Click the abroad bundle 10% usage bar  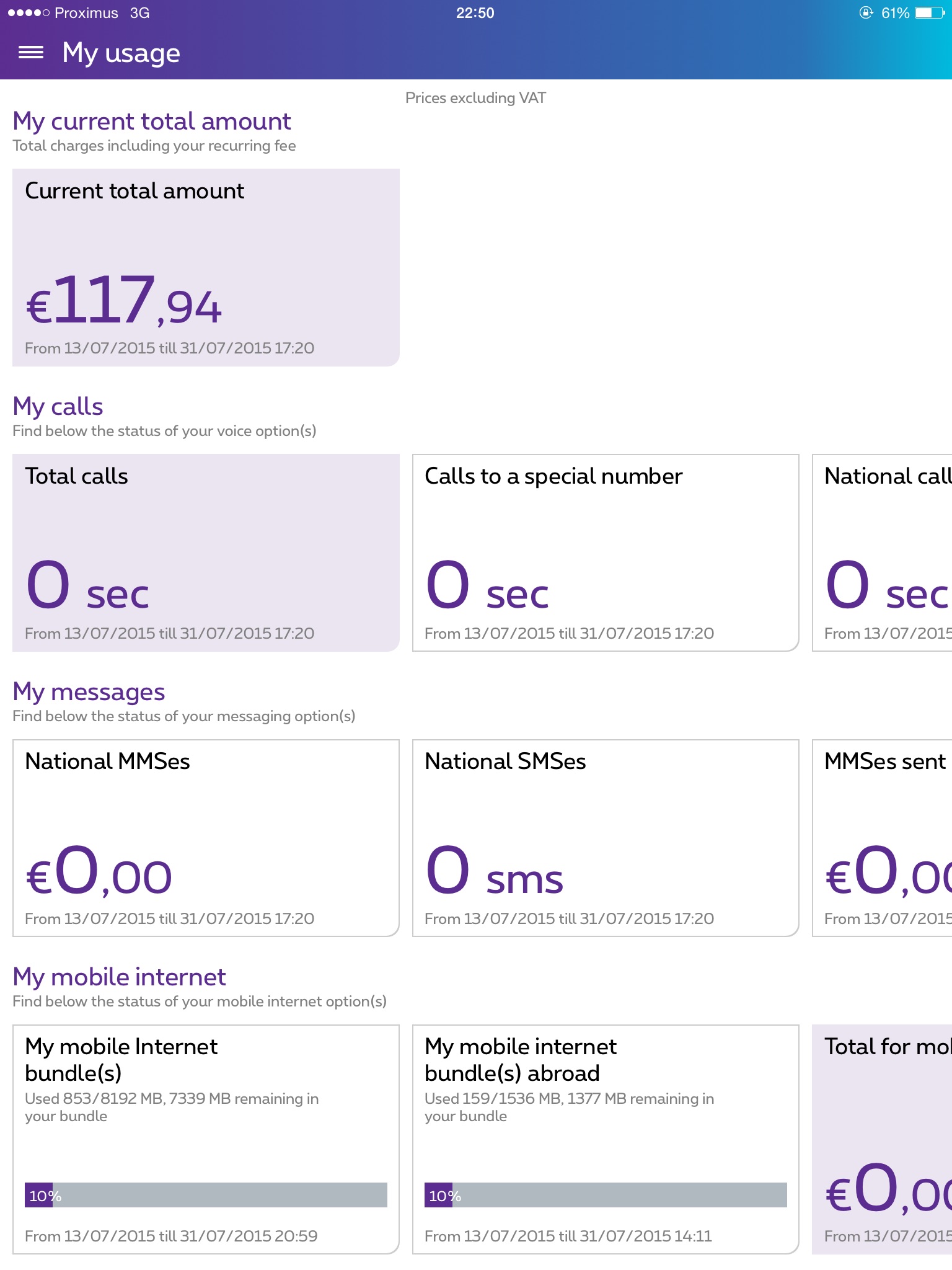606,1195
